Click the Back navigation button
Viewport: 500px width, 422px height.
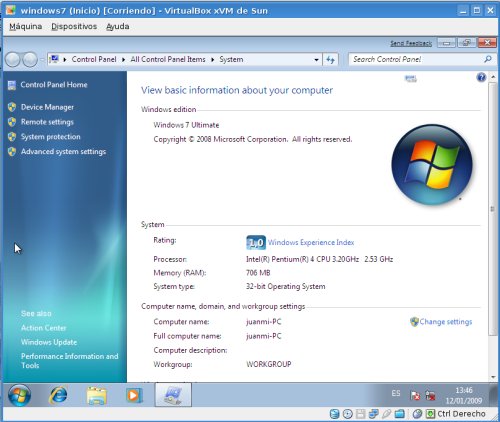tap(13, 60)
